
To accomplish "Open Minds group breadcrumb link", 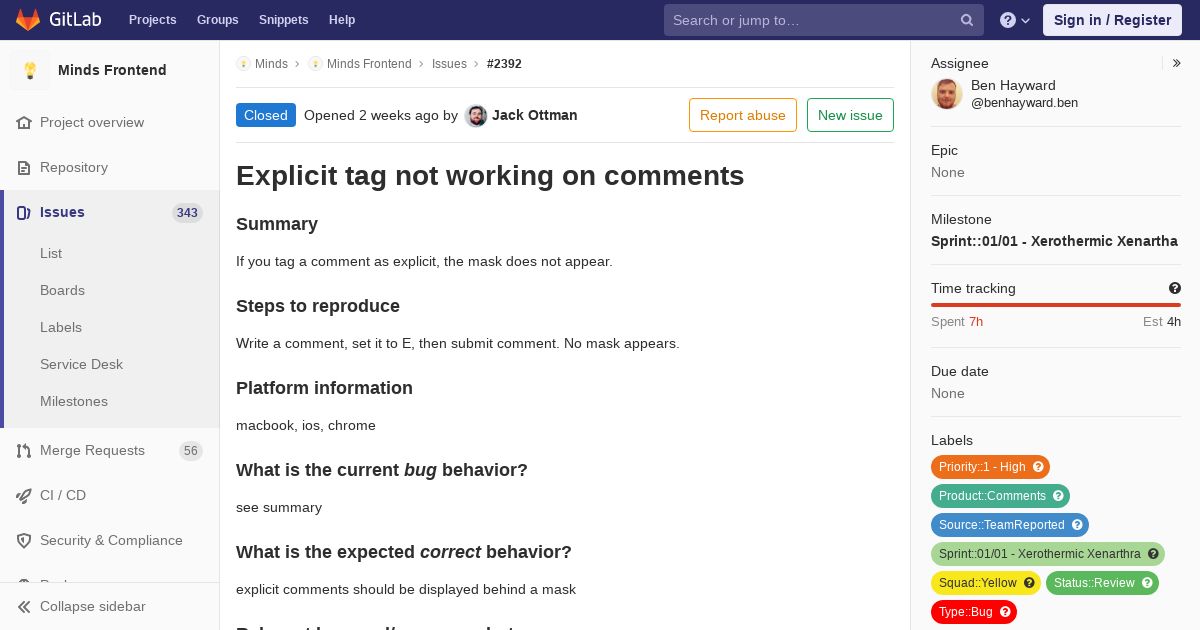I will 271,63.
